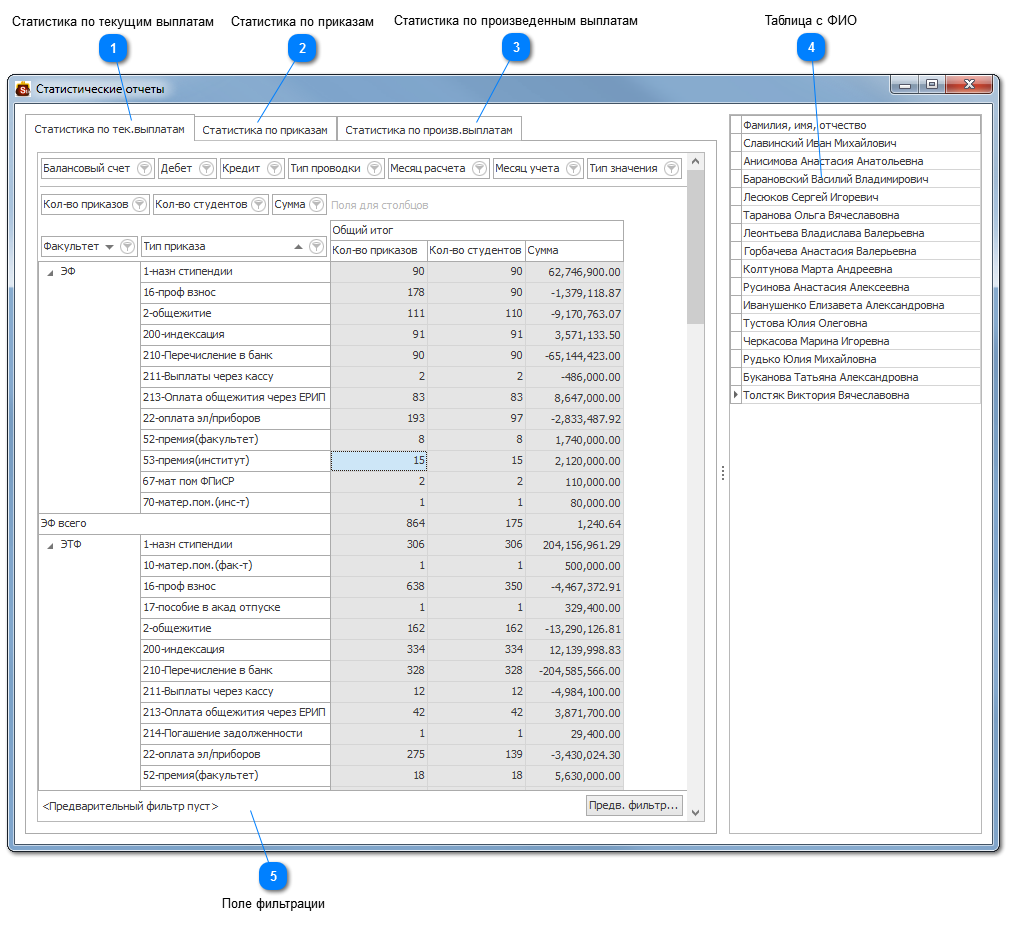This screenshot has height=927, width=1009.
Task: Click Фамилия, имя, отчество column header
Action: (861, 125)
